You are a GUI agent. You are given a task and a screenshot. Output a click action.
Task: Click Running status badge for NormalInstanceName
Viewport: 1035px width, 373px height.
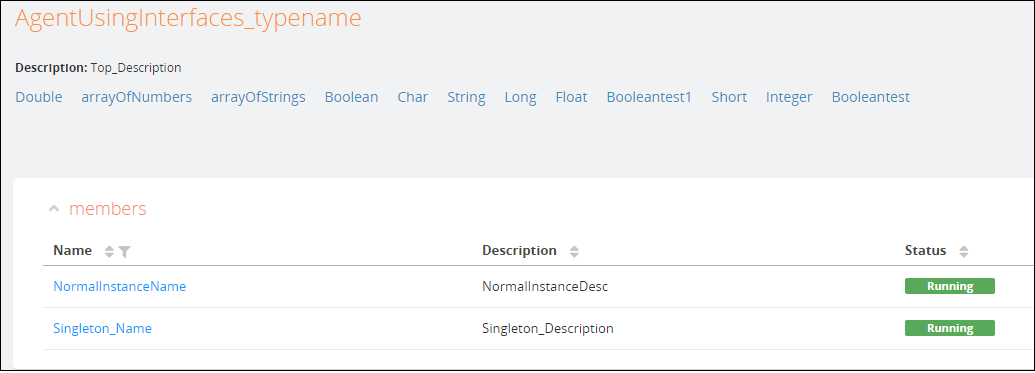pyautogui.click(x=949, y=287)
